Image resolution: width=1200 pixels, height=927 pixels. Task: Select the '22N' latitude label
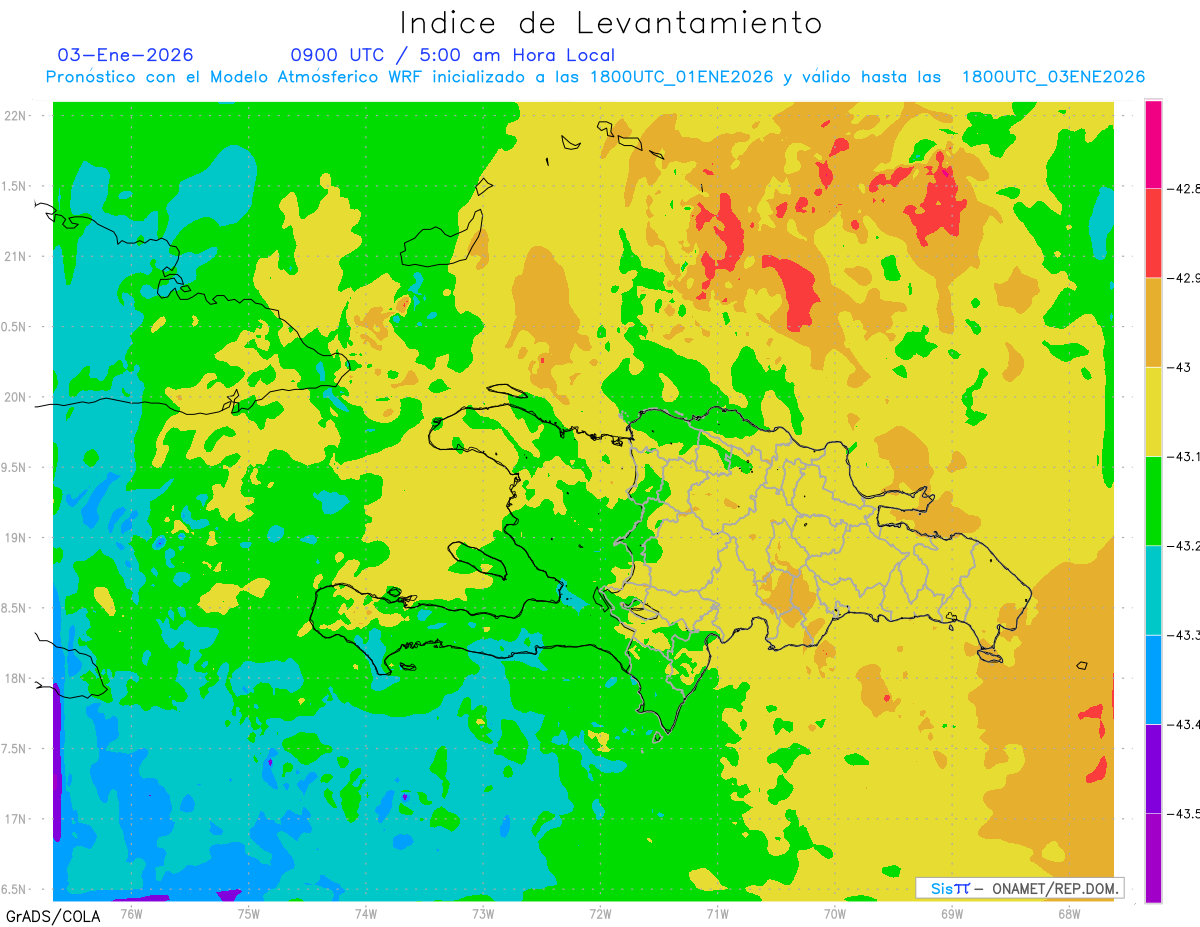tap(15, 115)
